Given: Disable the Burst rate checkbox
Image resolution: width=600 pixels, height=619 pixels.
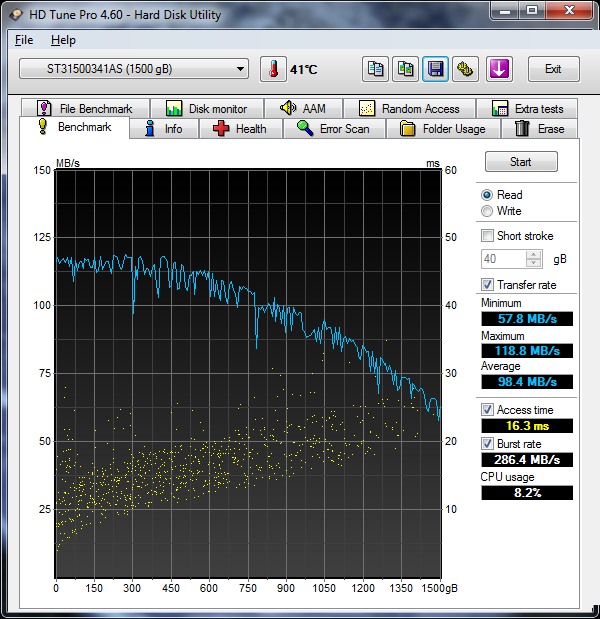Looking at the screenshot, I should 487,443.
